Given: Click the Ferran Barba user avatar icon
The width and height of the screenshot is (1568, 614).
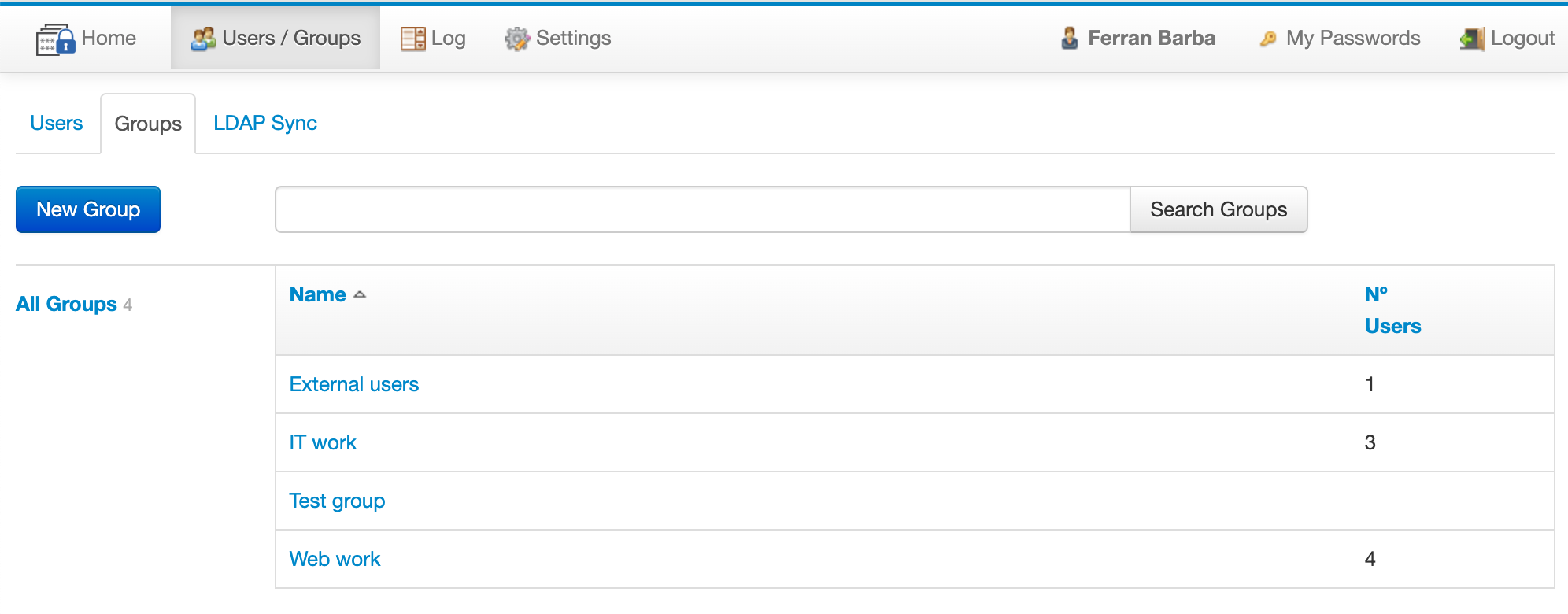Looking at the screenshot, I should (x=1070, y=38).
